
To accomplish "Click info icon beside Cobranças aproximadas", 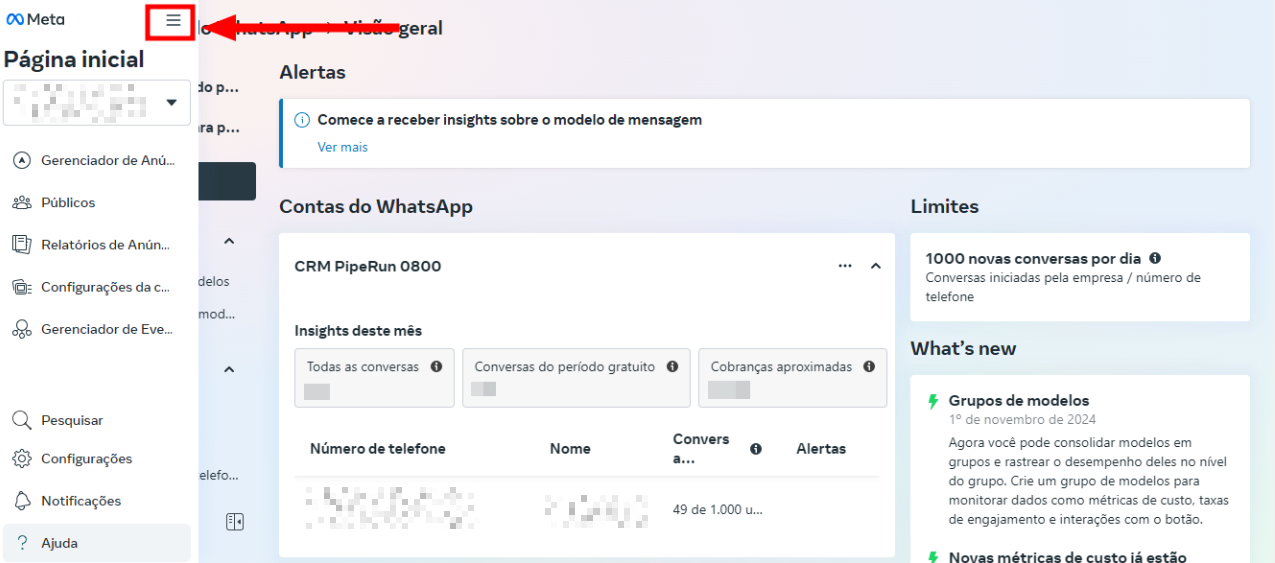I will (x=869, y=367).
